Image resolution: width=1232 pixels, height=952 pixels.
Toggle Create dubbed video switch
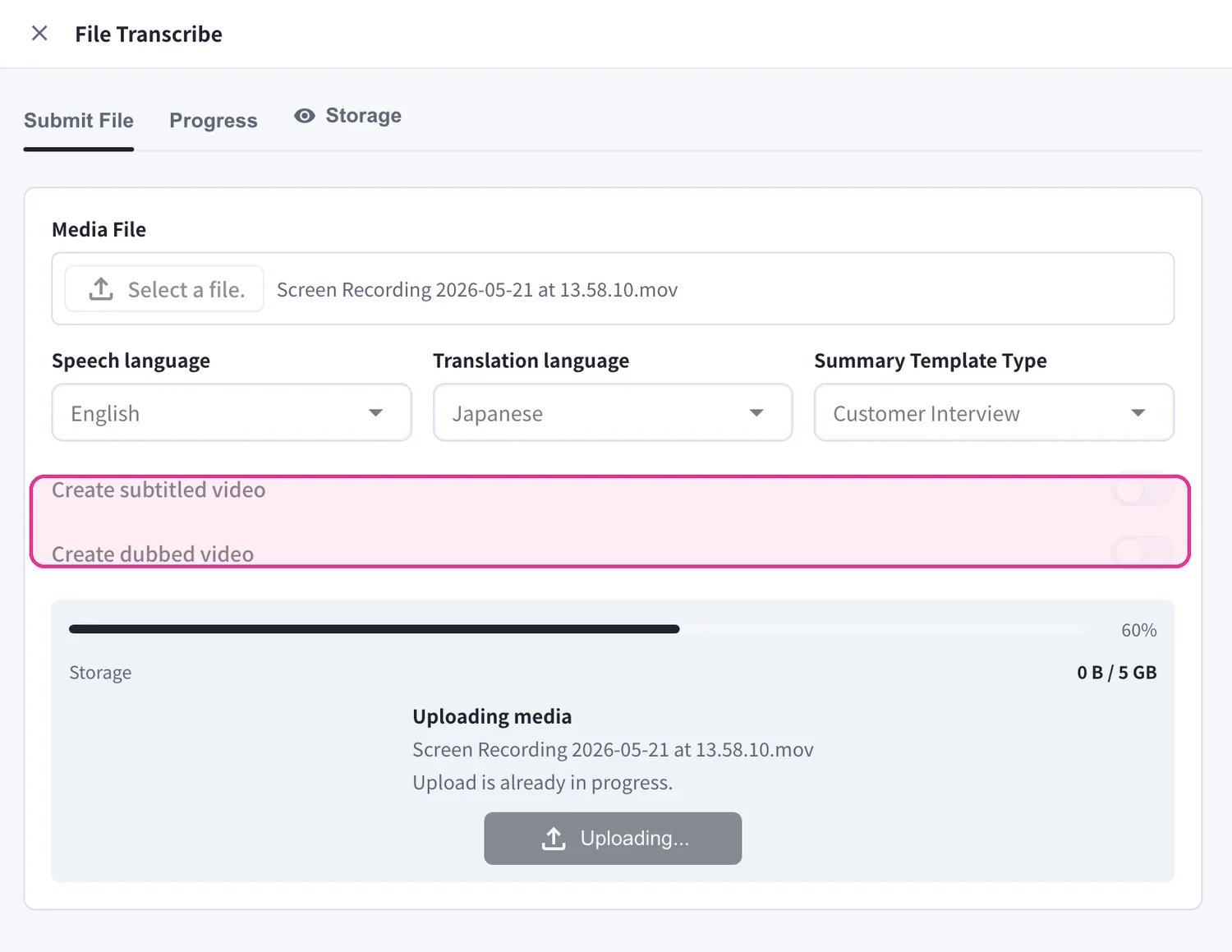tap(1142, 552)
